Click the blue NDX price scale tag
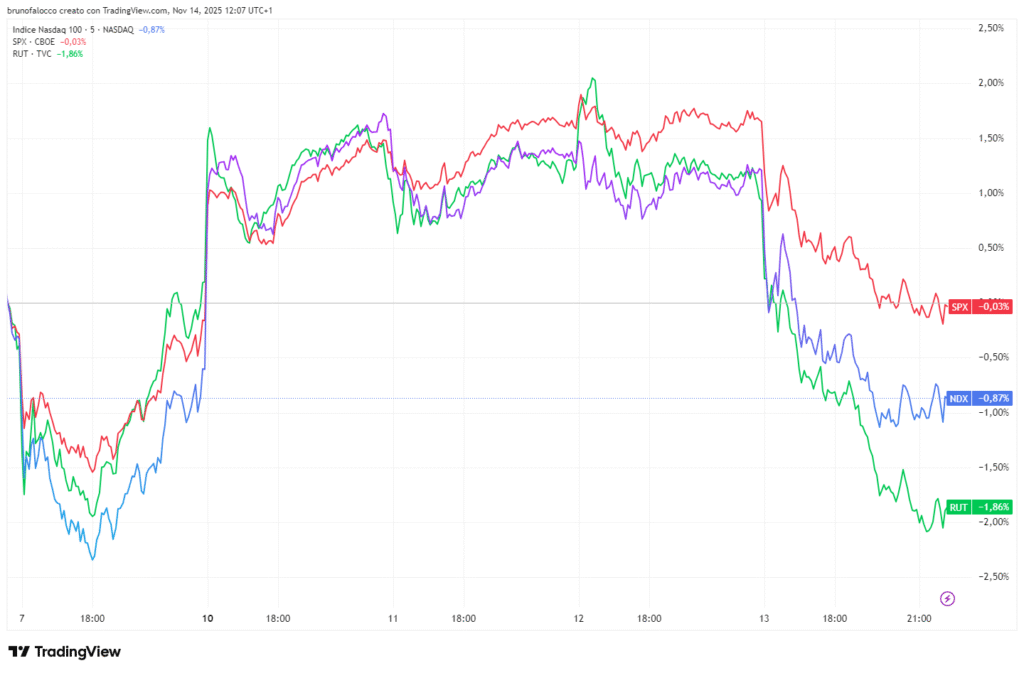1024x673 pixels. (x=960, y=398)
